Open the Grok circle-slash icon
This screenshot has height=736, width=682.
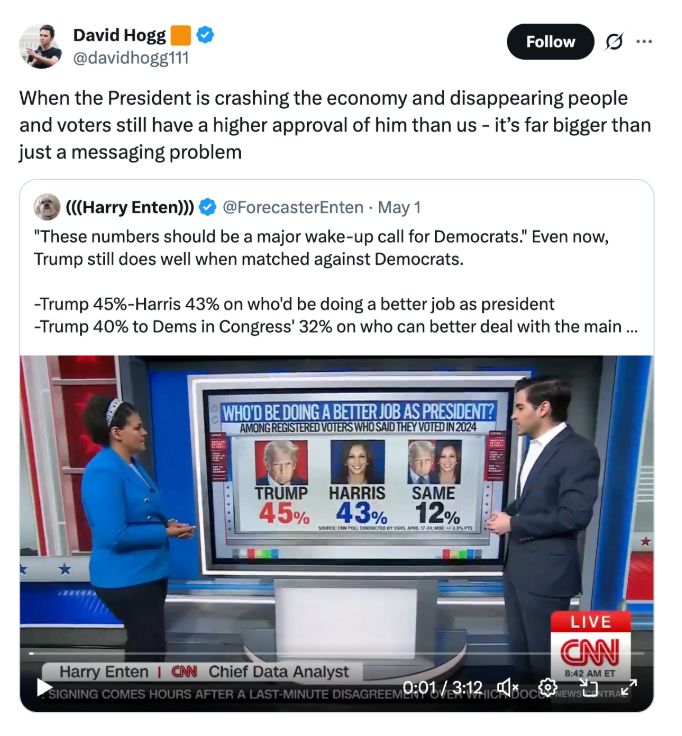[613, 42]
